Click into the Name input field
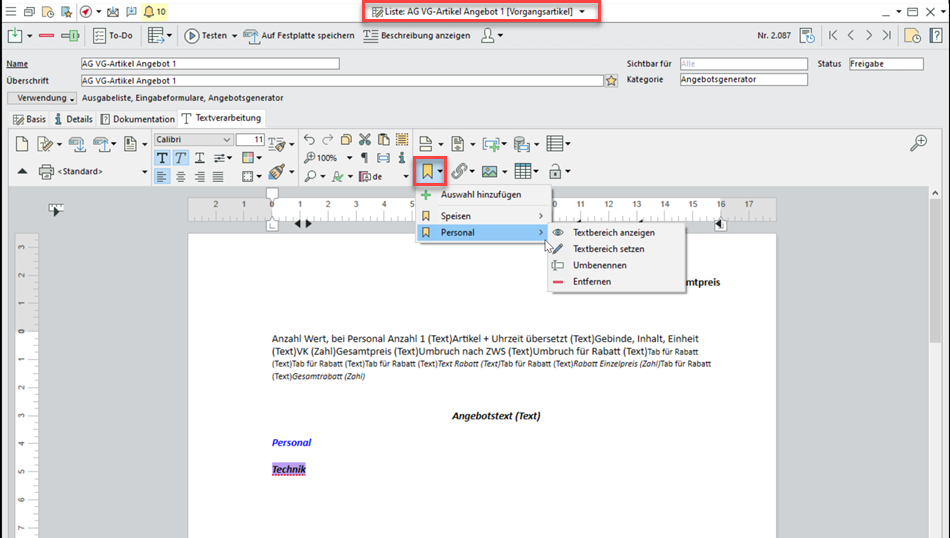 point(210,64)
